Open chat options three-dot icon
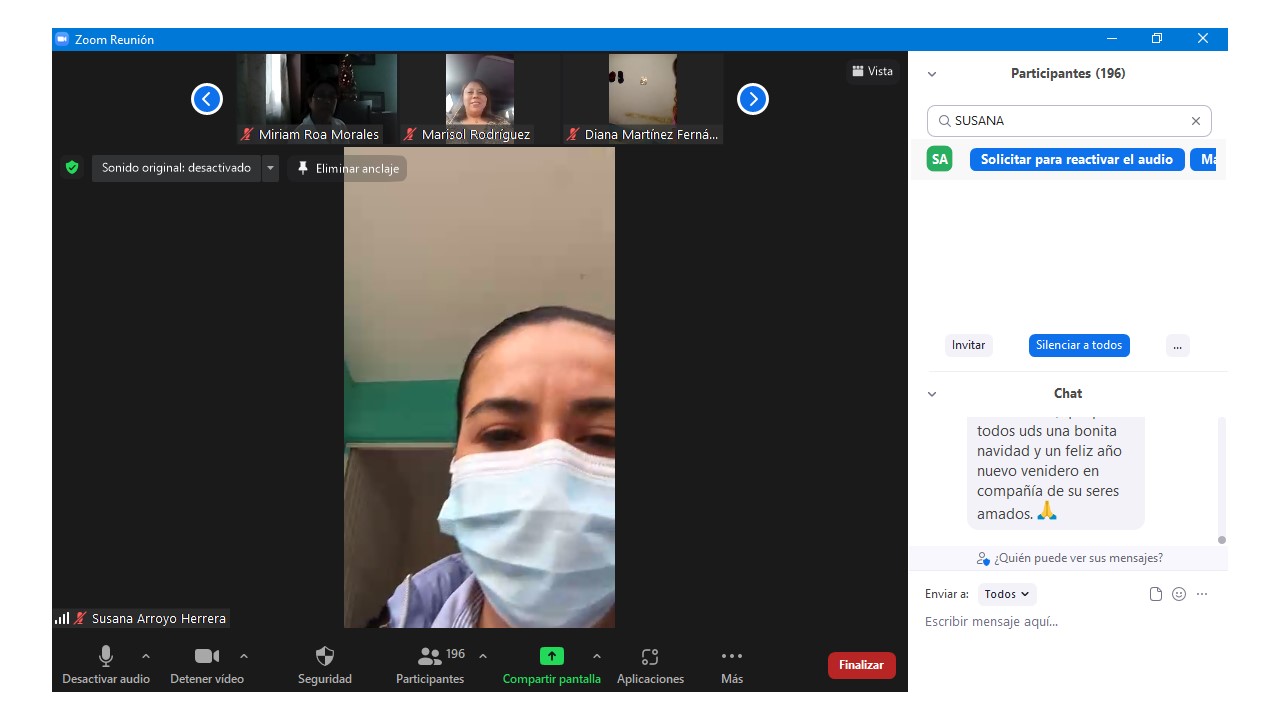1280x720 pixels. (x=1202, y=594)
